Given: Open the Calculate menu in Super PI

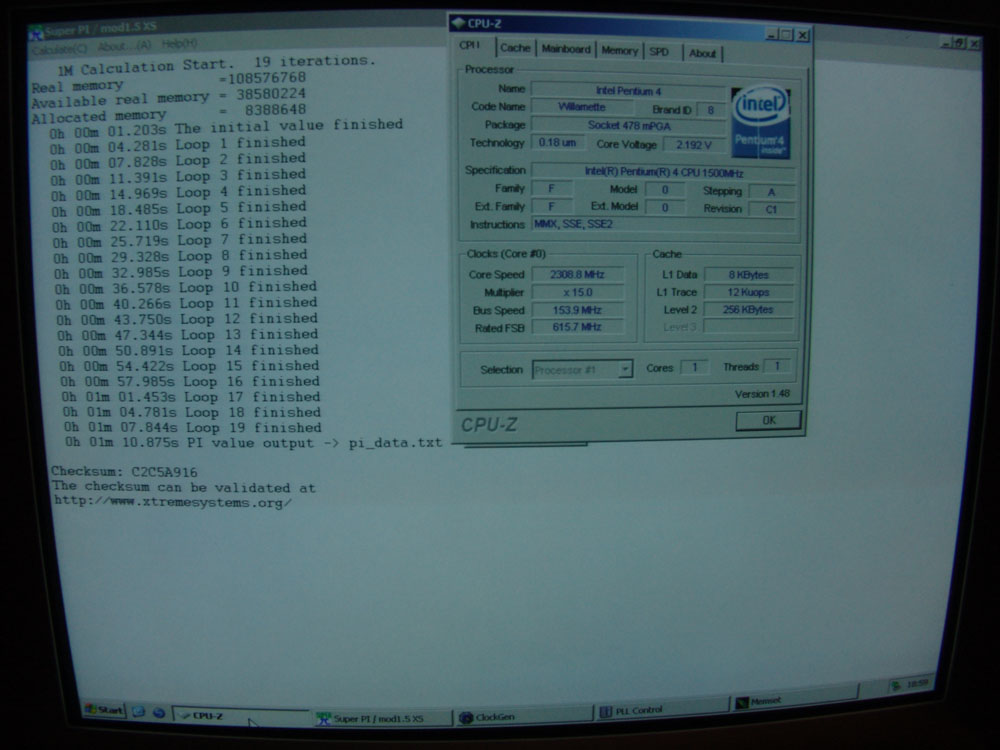Looking at the screenshot, I should tap(60, 49).
